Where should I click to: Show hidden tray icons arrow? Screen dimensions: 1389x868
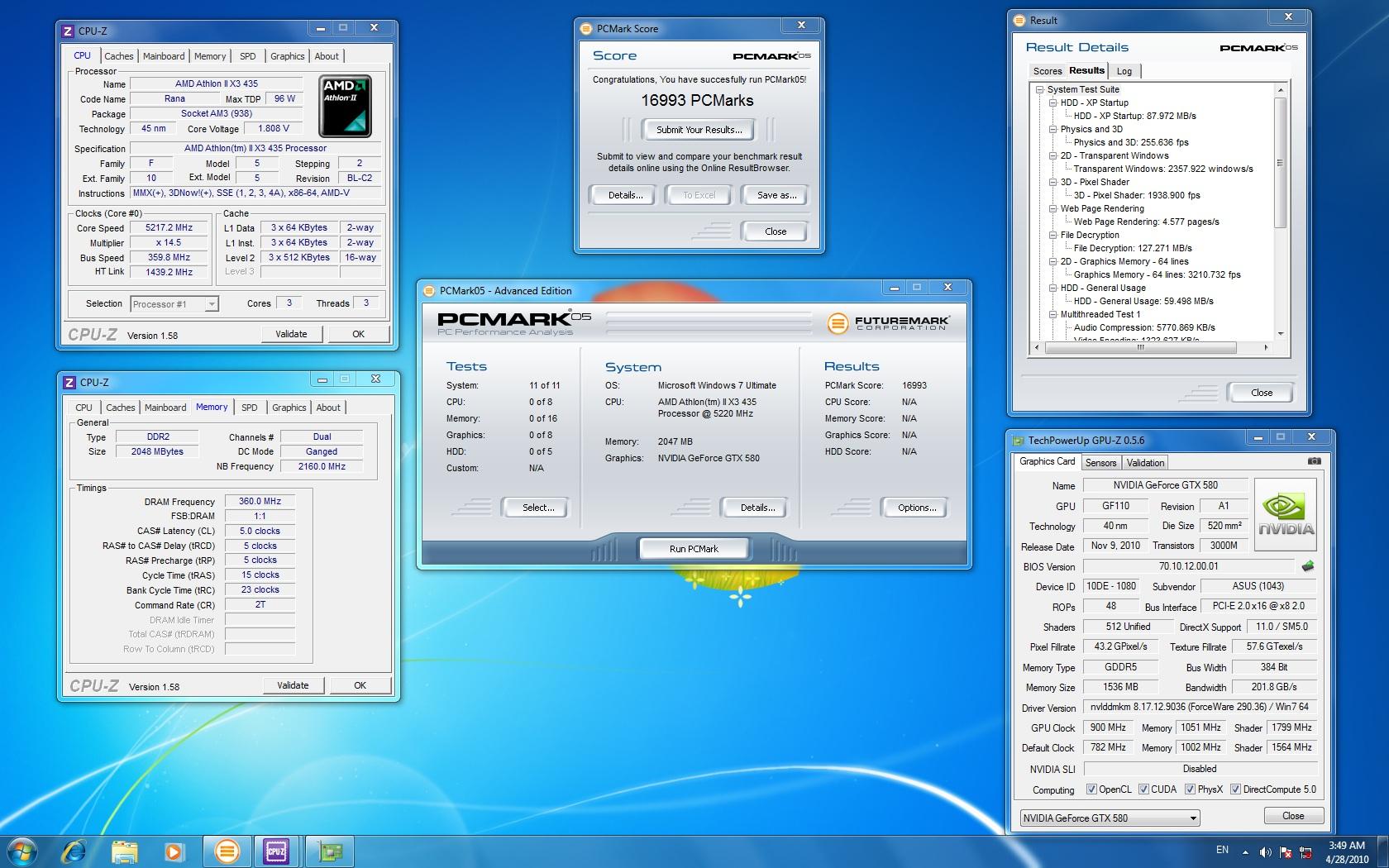coord(1246,851)
